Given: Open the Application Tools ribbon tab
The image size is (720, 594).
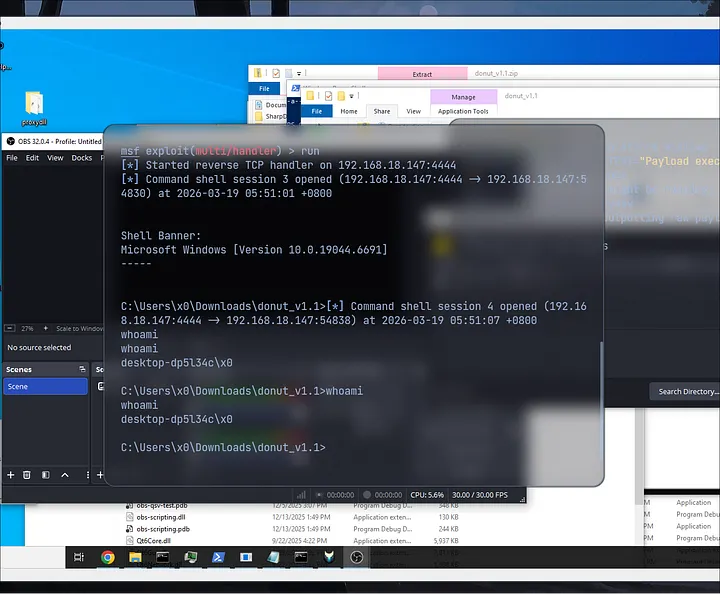Looking at the screenshot, I should 463,111.
